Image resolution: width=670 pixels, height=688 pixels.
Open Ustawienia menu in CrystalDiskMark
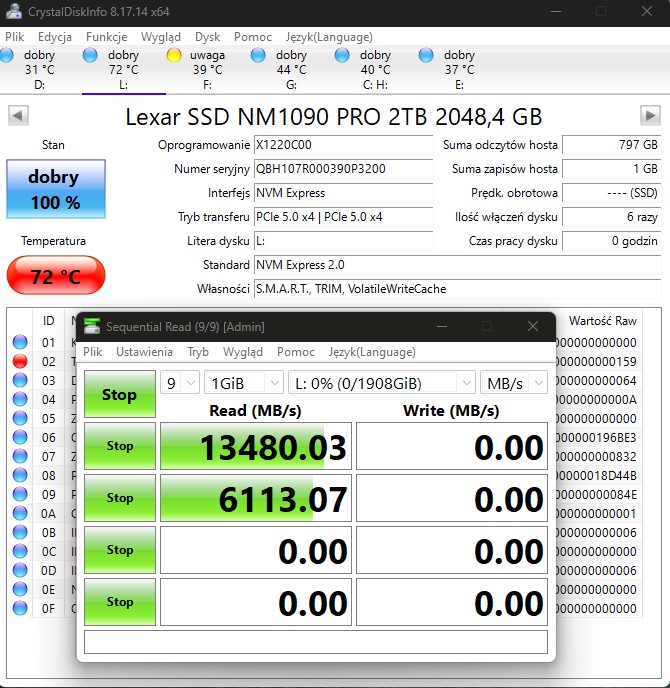(x=144, y=352)
